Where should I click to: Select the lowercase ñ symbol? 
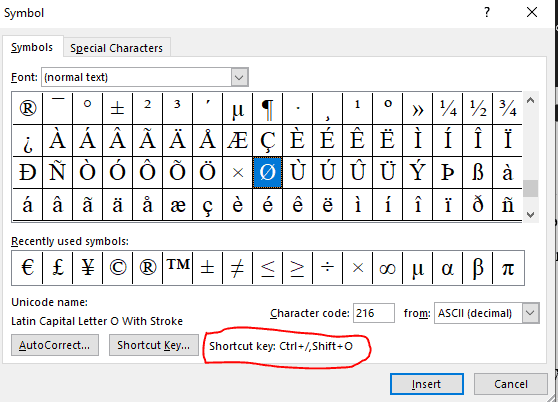coord(507,205)
